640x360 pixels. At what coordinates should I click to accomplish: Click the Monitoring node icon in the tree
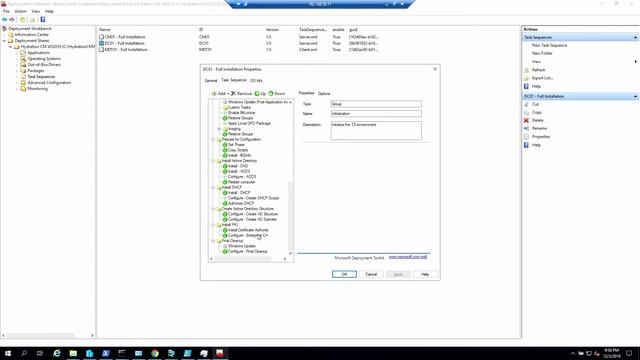[x=23, y=89]
